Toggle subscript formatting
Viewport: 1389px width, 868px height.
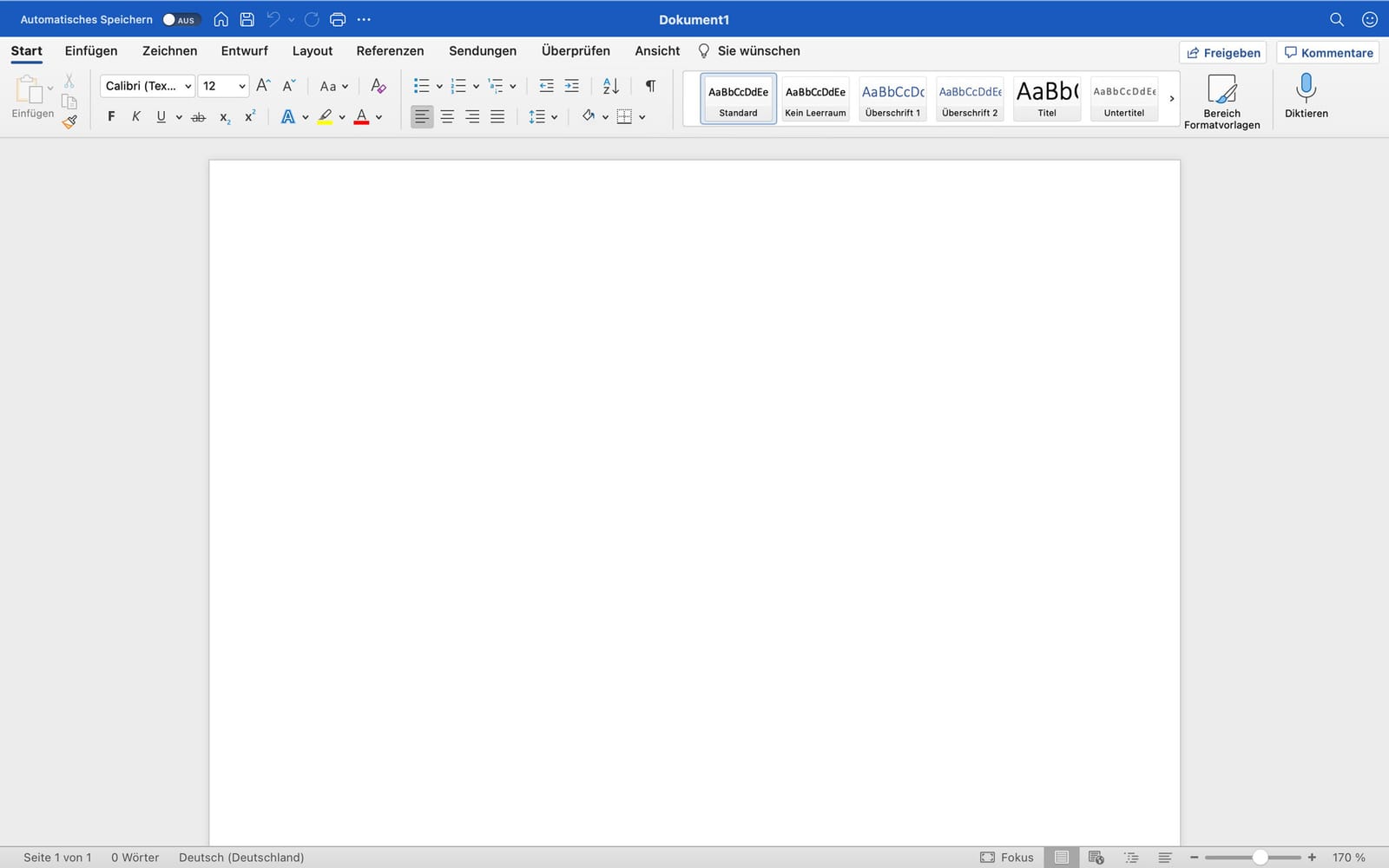pyautogui.click(x=225, y=117)
